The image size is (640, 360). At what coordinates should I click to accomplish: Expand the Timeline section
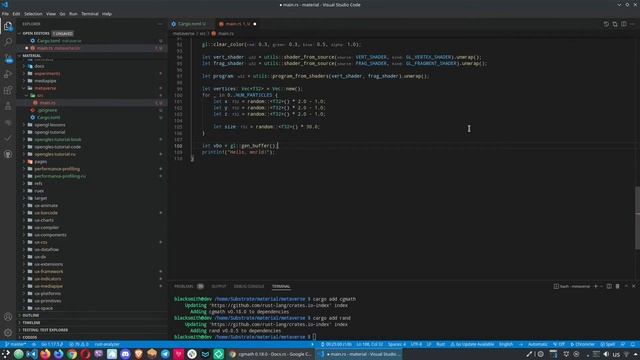19,323
